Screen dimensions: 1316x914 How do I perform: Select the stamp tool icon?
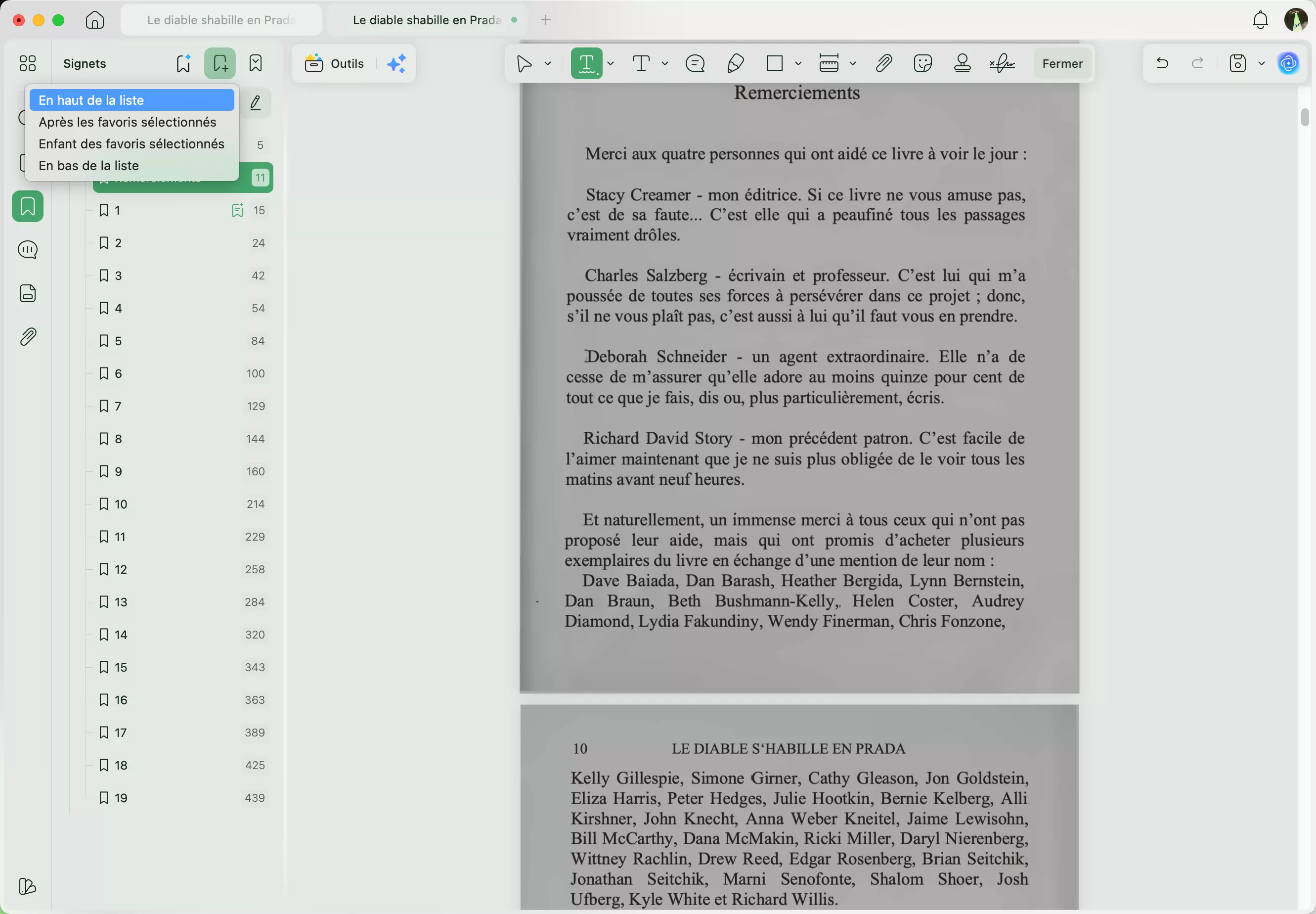pos(962,64)
